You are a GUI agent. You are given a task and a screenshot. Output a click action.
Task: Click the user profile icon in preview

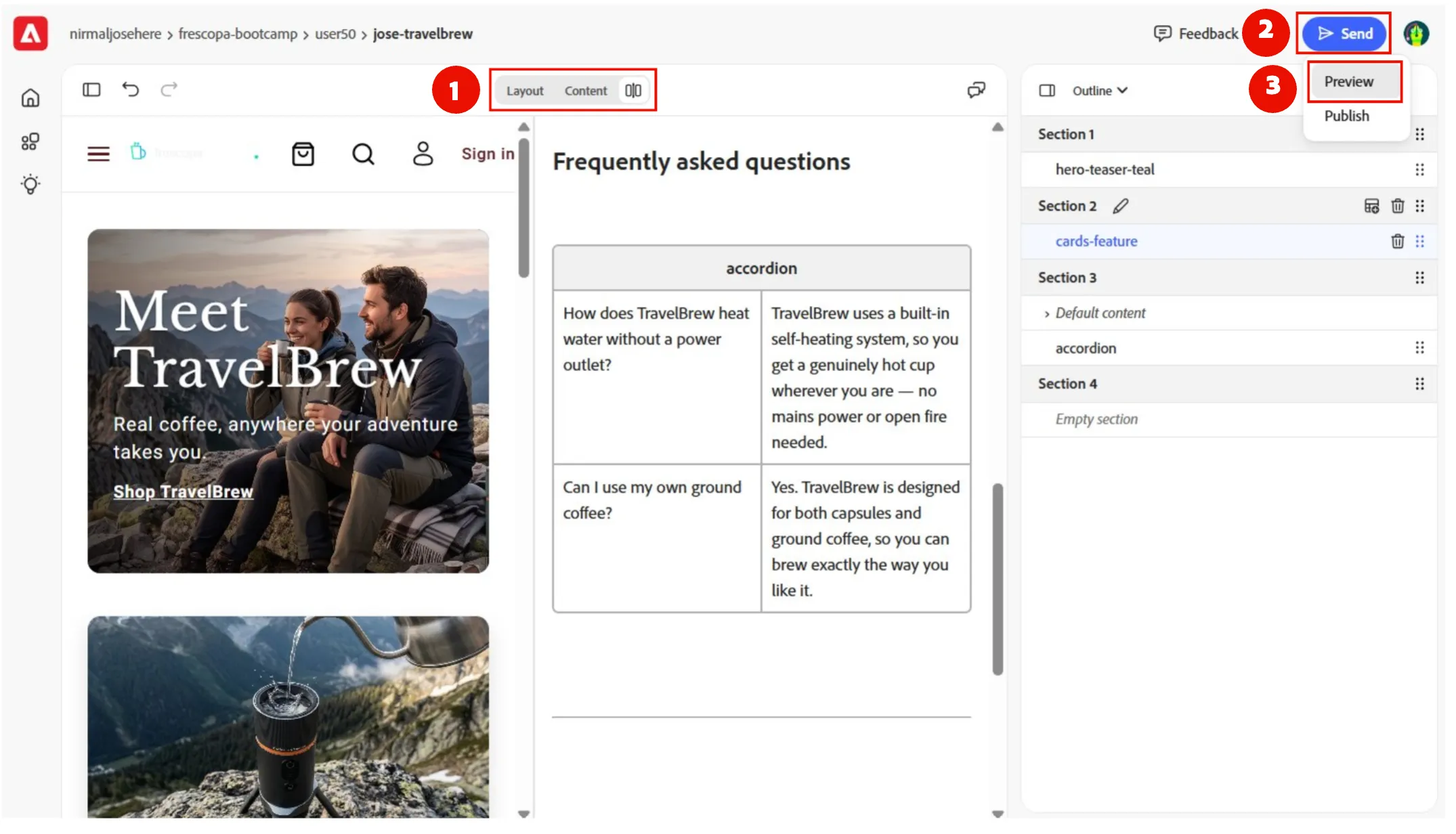[x=423, y=154]
